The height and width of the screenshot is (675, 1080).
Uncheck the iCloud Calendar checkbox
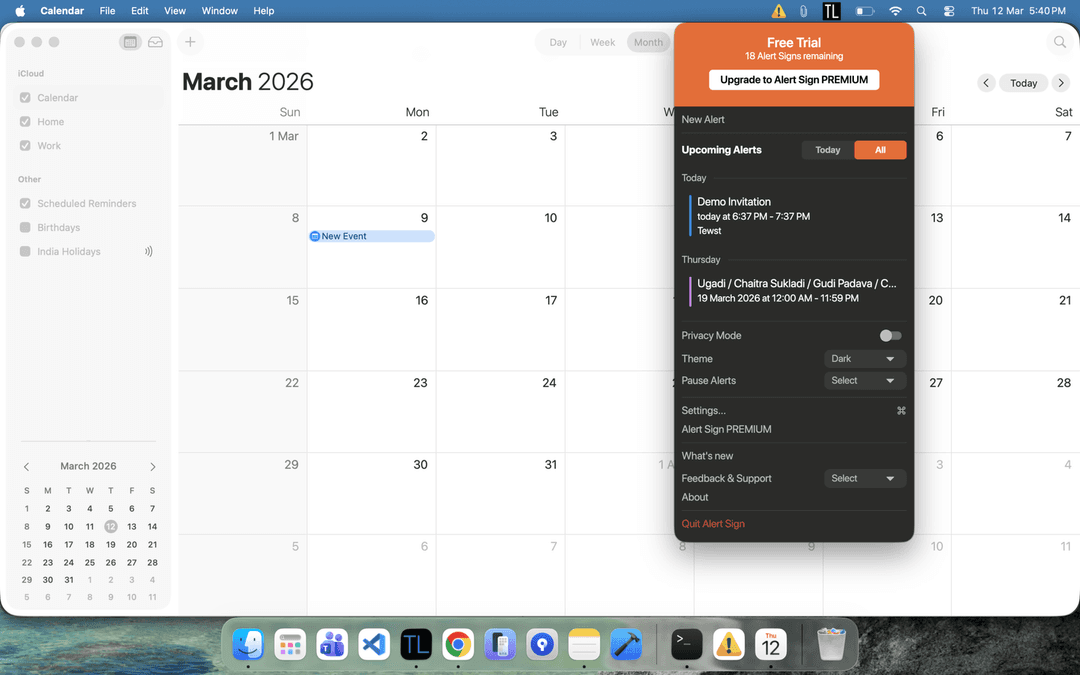(25, 98)
